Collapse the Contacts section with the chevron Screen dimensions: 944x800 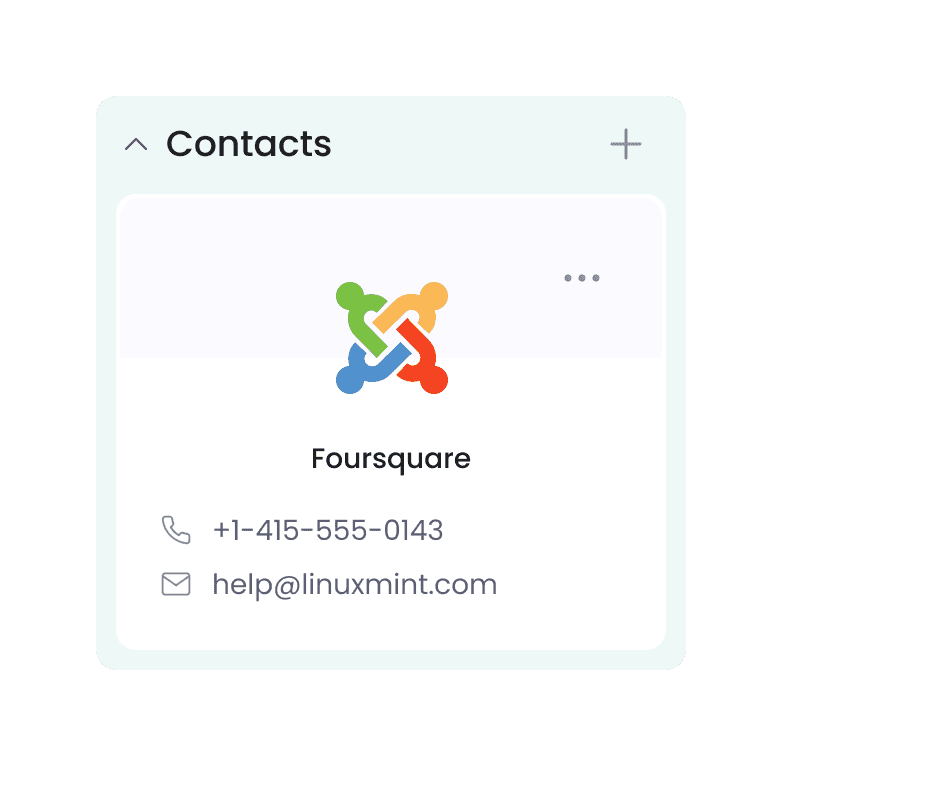click(x=136, y=144)
